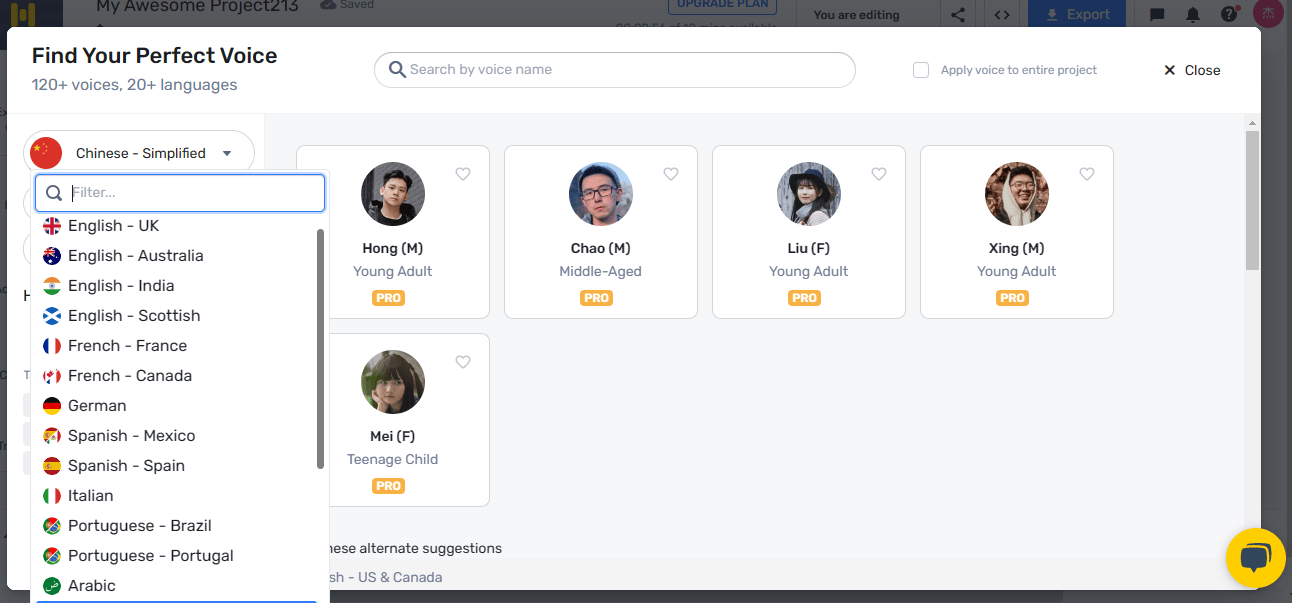Open the embed code icon
This screenshot has width=1292, height=603.
click(1001, 15)
